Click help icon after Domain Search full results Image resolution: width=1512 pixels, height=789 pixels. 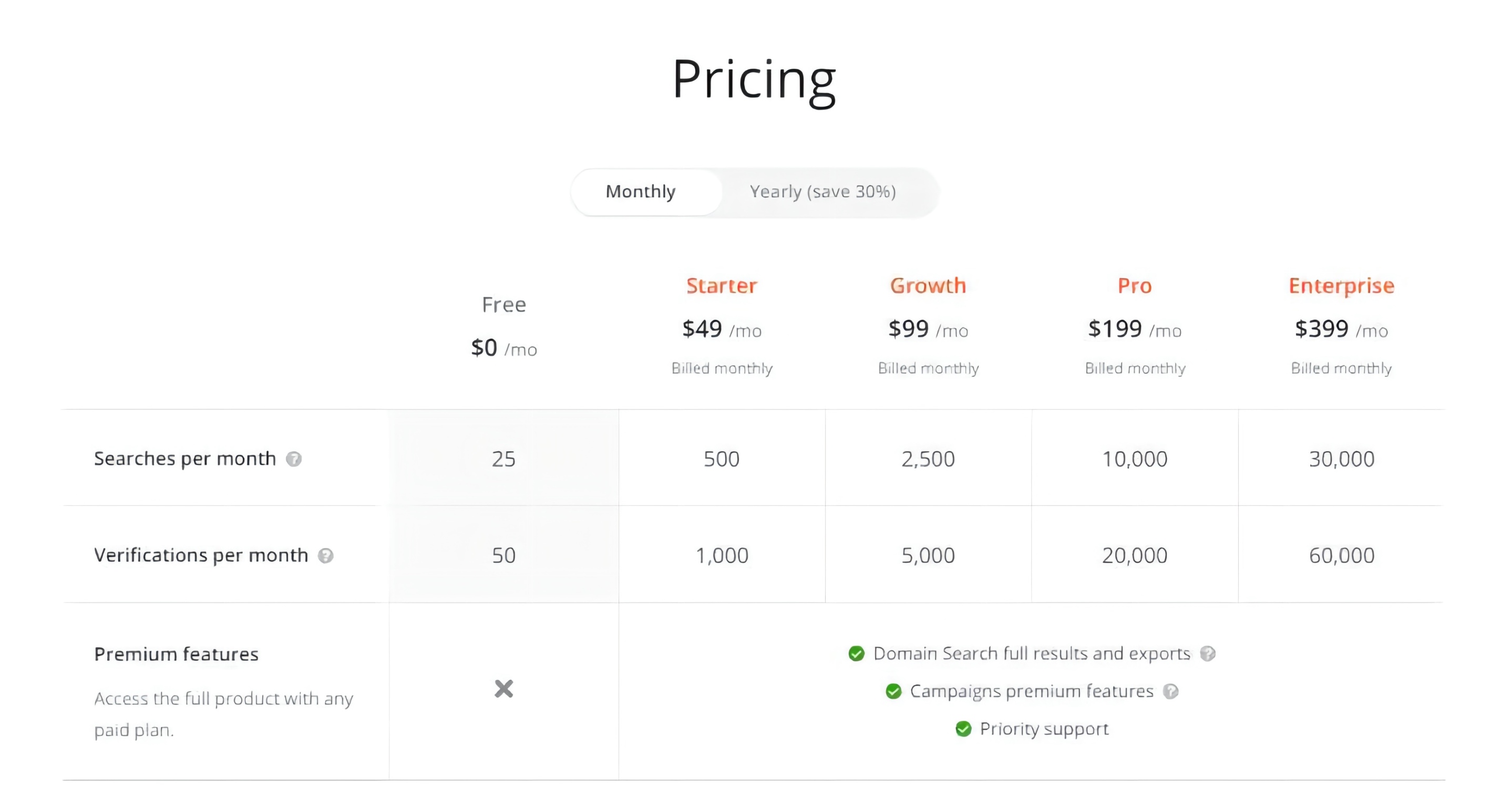coord(1207,653)
